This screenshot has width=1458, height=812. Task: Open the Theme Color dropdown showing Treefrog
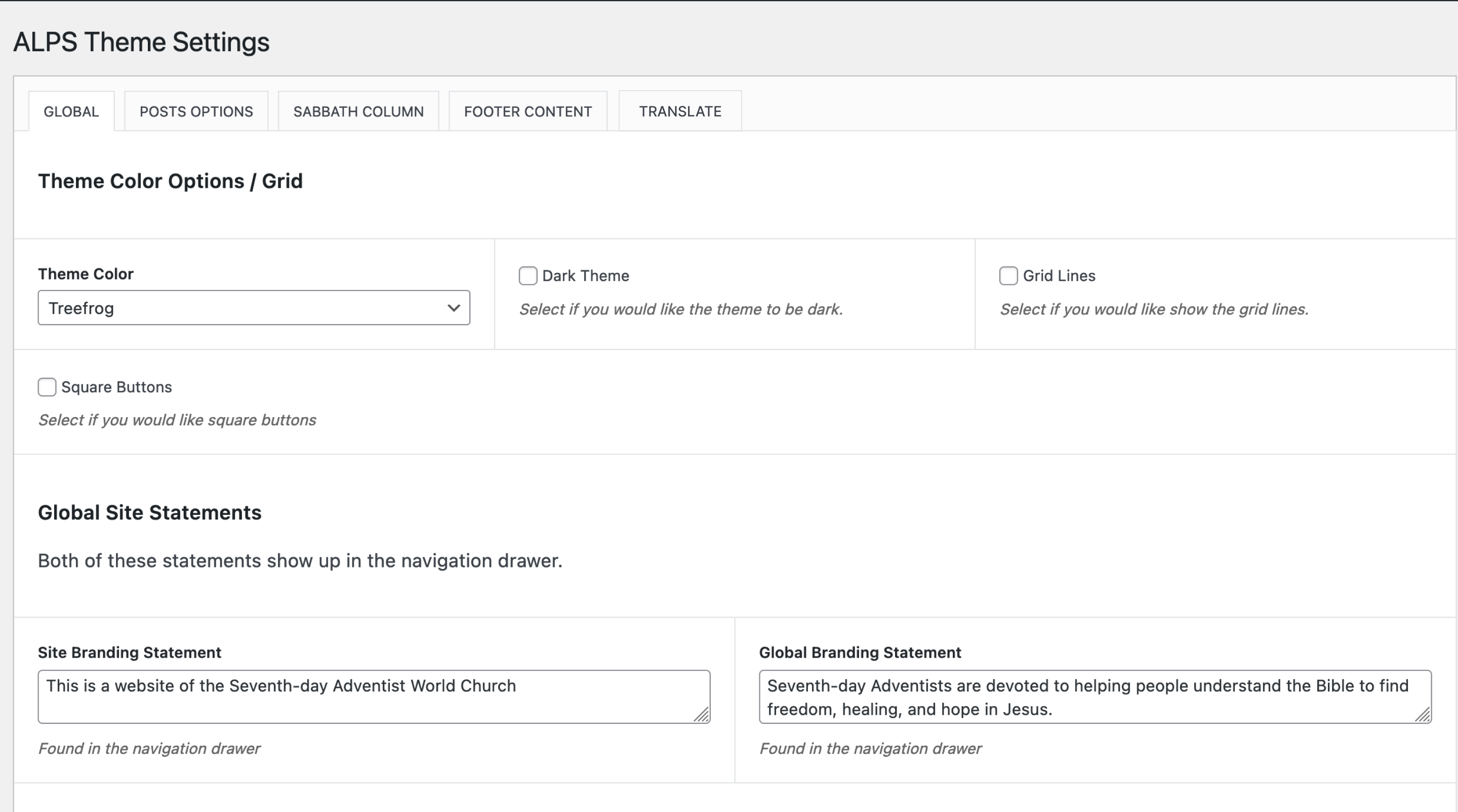[254, 308]
